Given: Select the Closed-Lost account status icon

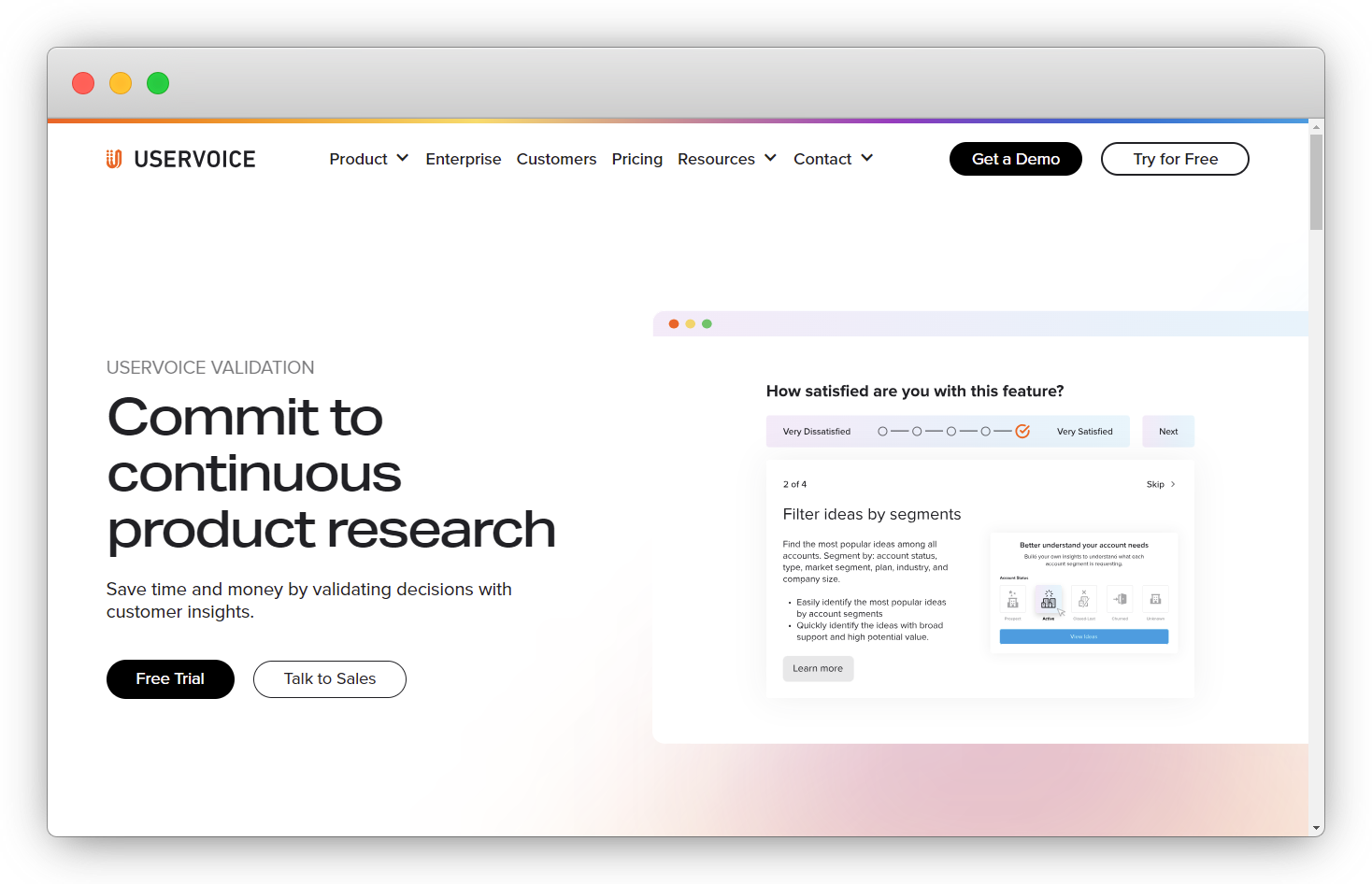Looking at the screenshot, I should [1084, 600].
